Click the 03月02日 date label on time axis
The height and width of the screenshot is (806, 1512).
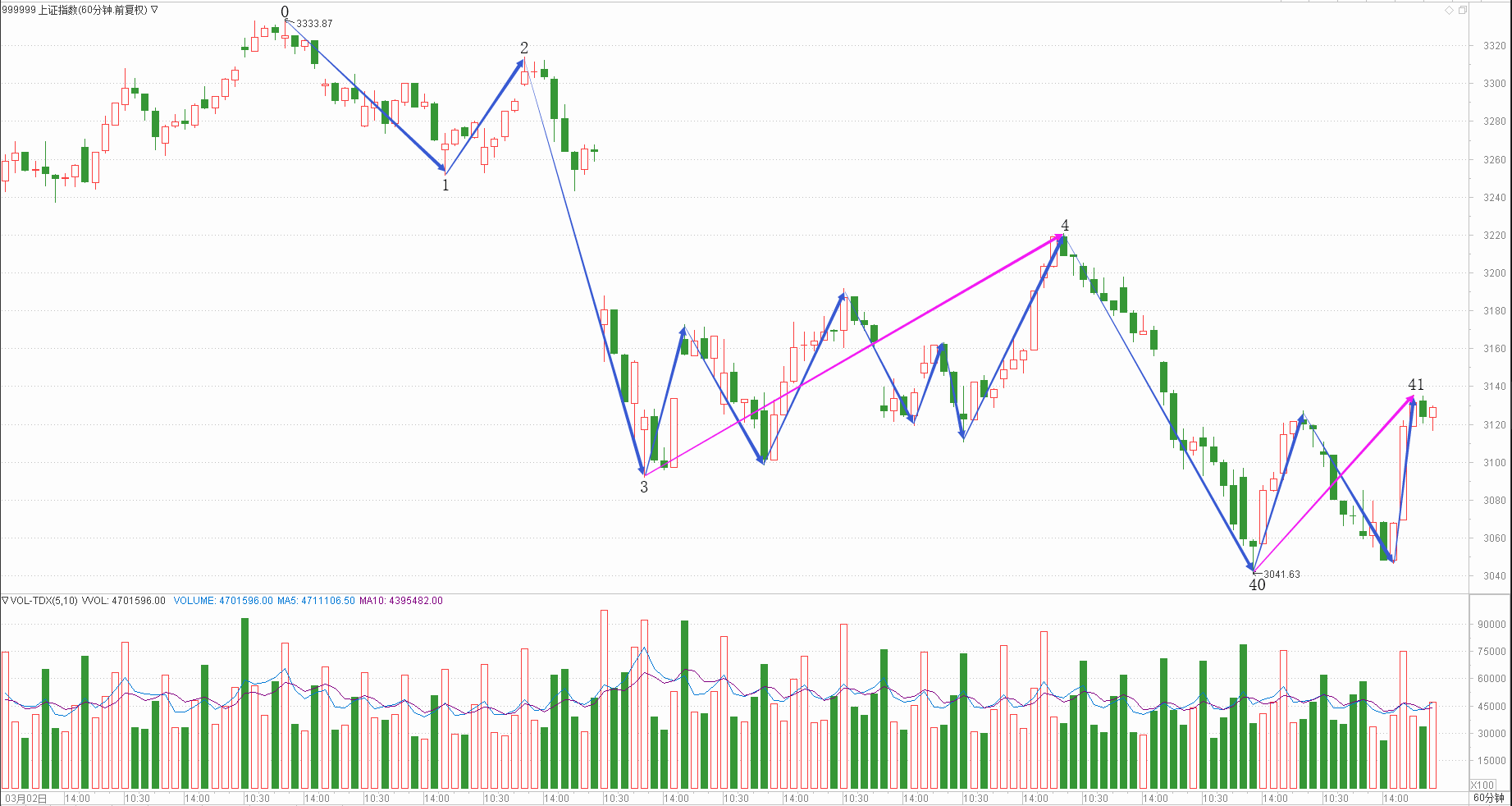coord(26,798)
